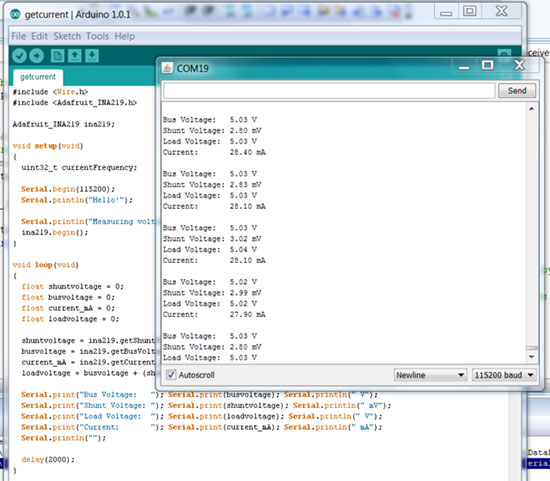Screen dimensions: 550x481
Task: Maximize the COM19 serial monitor window
Action: pyautogui.click(x=488, y=65)
